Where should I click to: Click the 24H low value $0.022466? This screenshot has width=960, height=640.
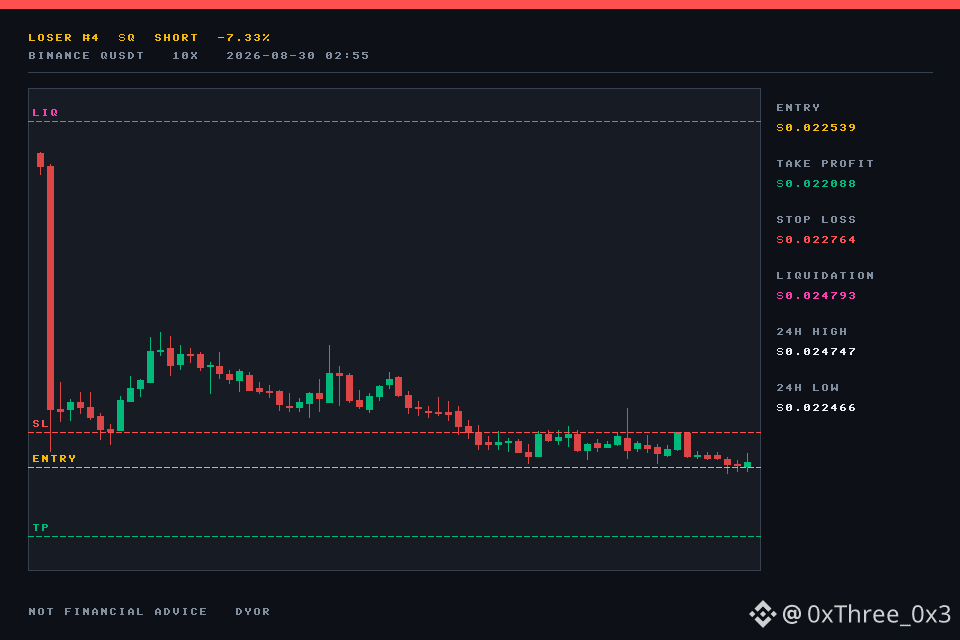(816, 408)
